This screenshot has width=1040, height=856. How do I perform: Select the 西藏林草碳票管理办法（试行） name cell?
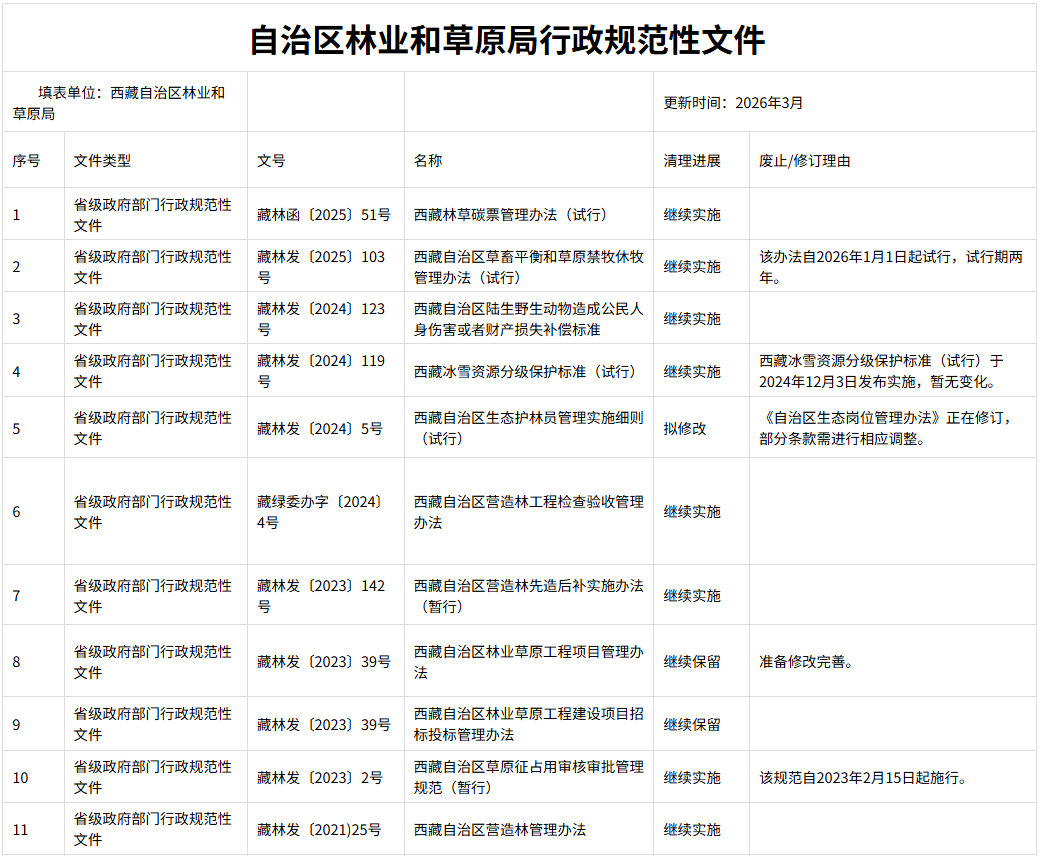tap(510, 215)
